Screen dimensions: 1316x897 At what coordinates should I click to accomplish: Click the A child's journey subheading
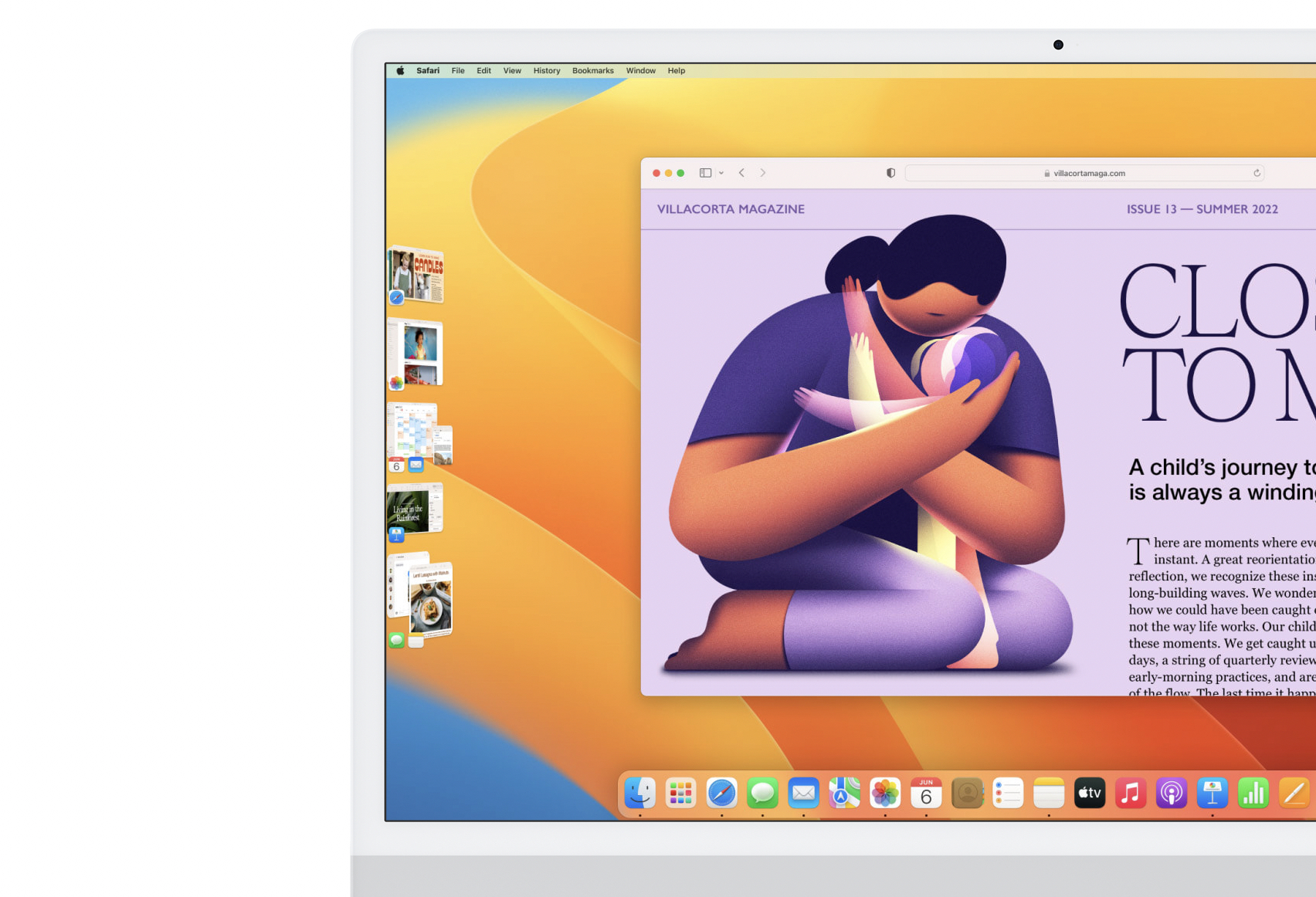pyautogui.click(x=1222, y=479)
